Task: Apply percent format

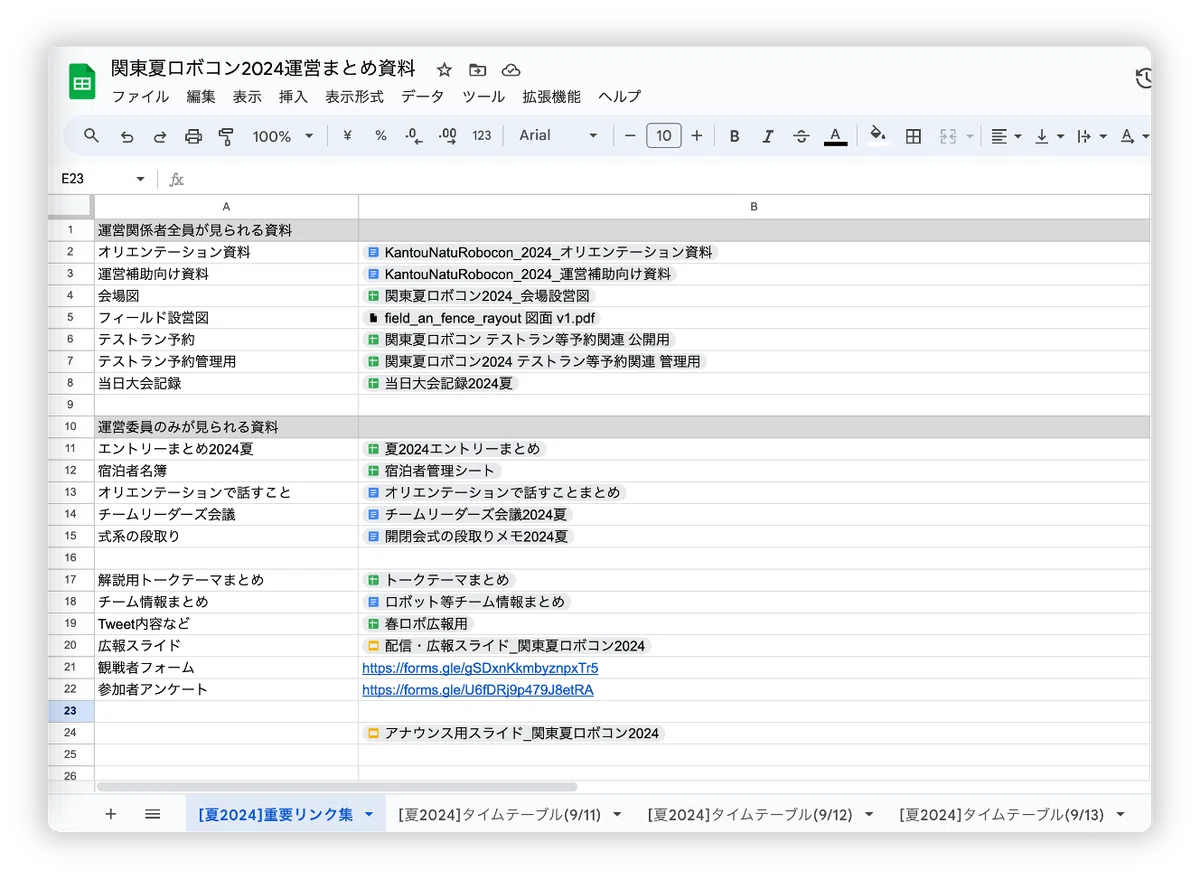Action: (381, 136)
